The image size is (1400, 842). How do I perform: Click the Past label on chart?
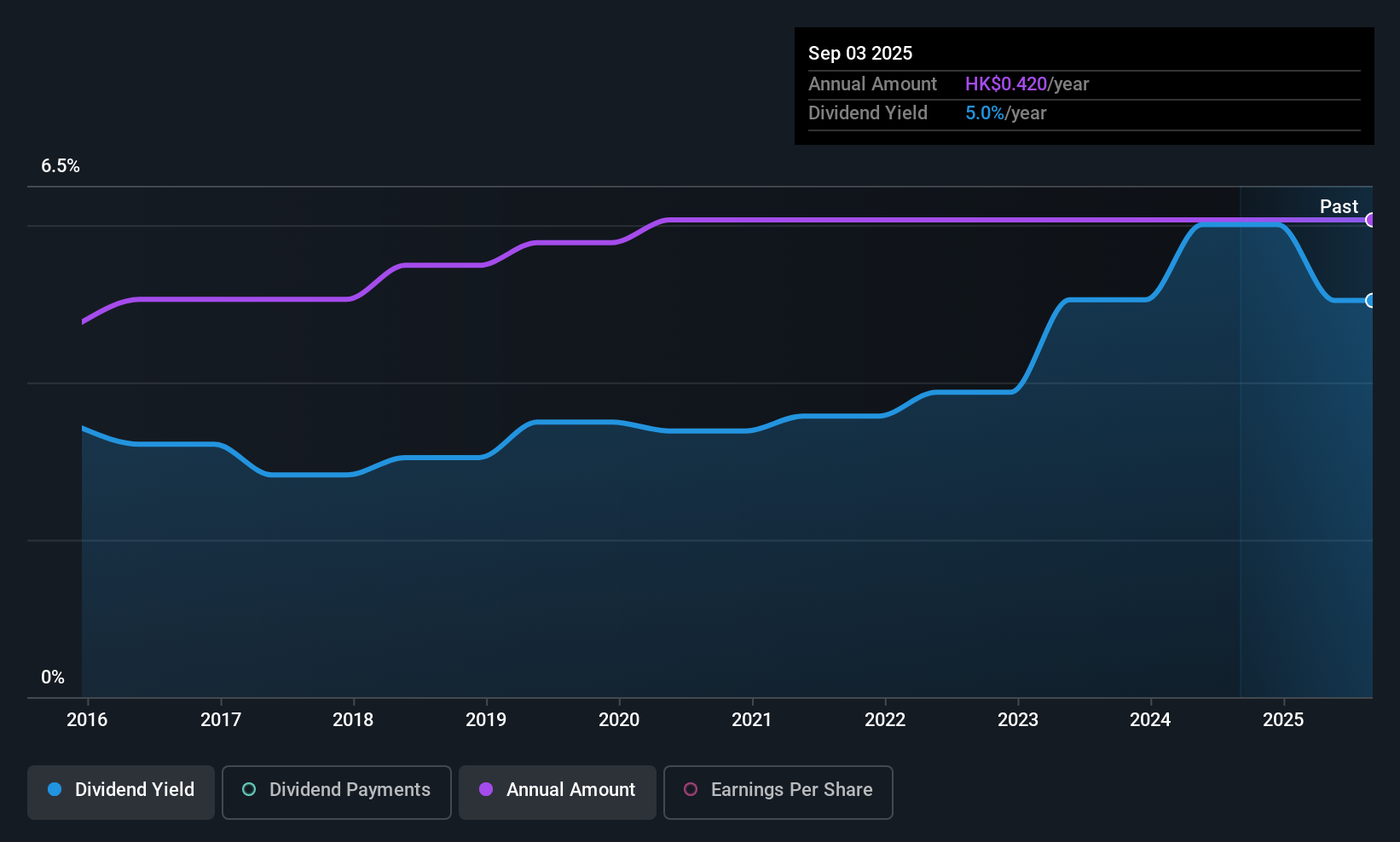click(1339, 207)
